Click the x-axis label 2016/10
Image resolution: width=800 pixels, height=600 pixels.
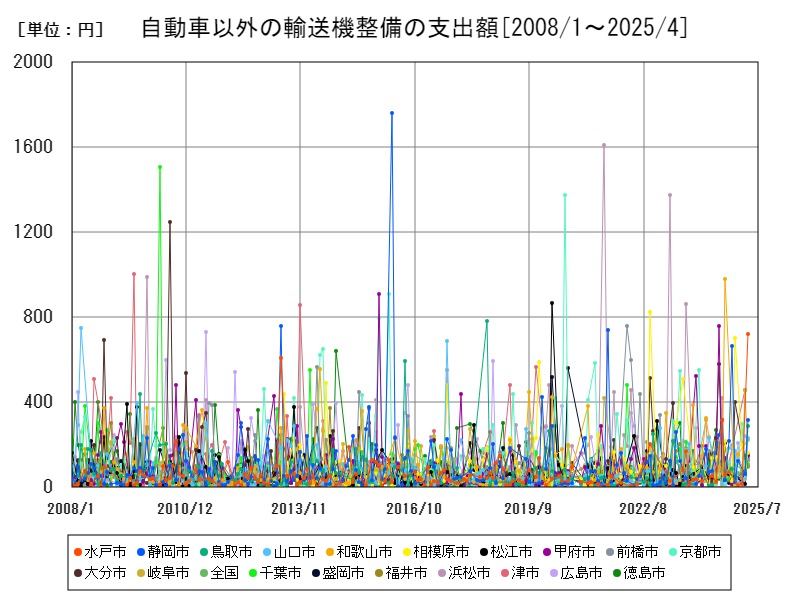pos(414,509)
